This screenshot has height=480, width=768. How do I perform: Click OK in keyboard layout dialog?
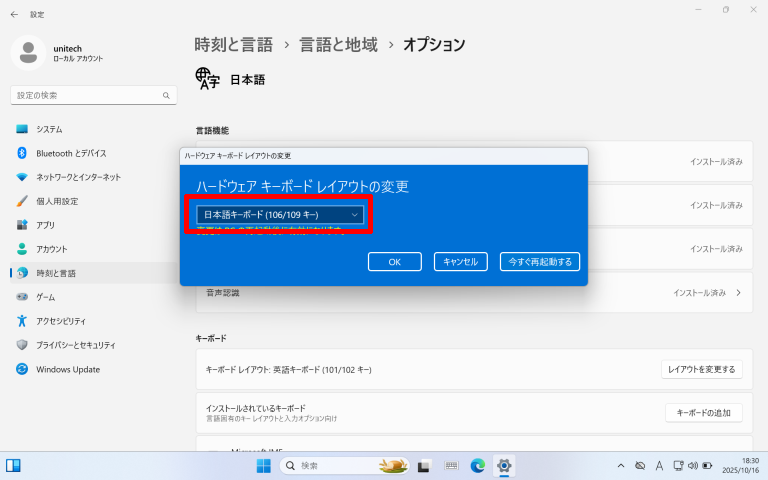click(394, 262)
